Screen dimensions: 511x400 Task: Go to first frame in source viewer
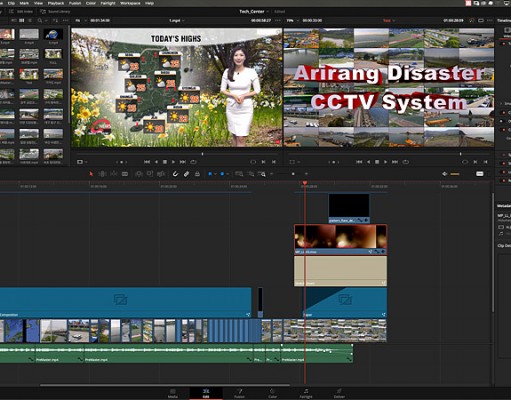[x=147, y=162]
